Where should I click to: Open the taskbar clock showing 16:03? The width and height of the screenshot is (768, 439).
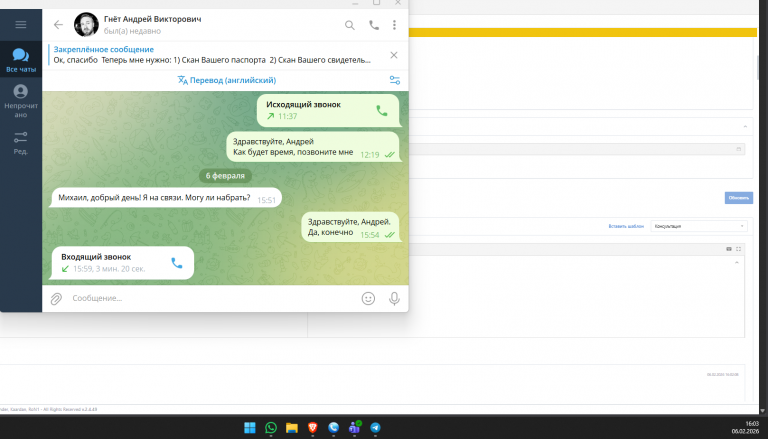point(745,427)
